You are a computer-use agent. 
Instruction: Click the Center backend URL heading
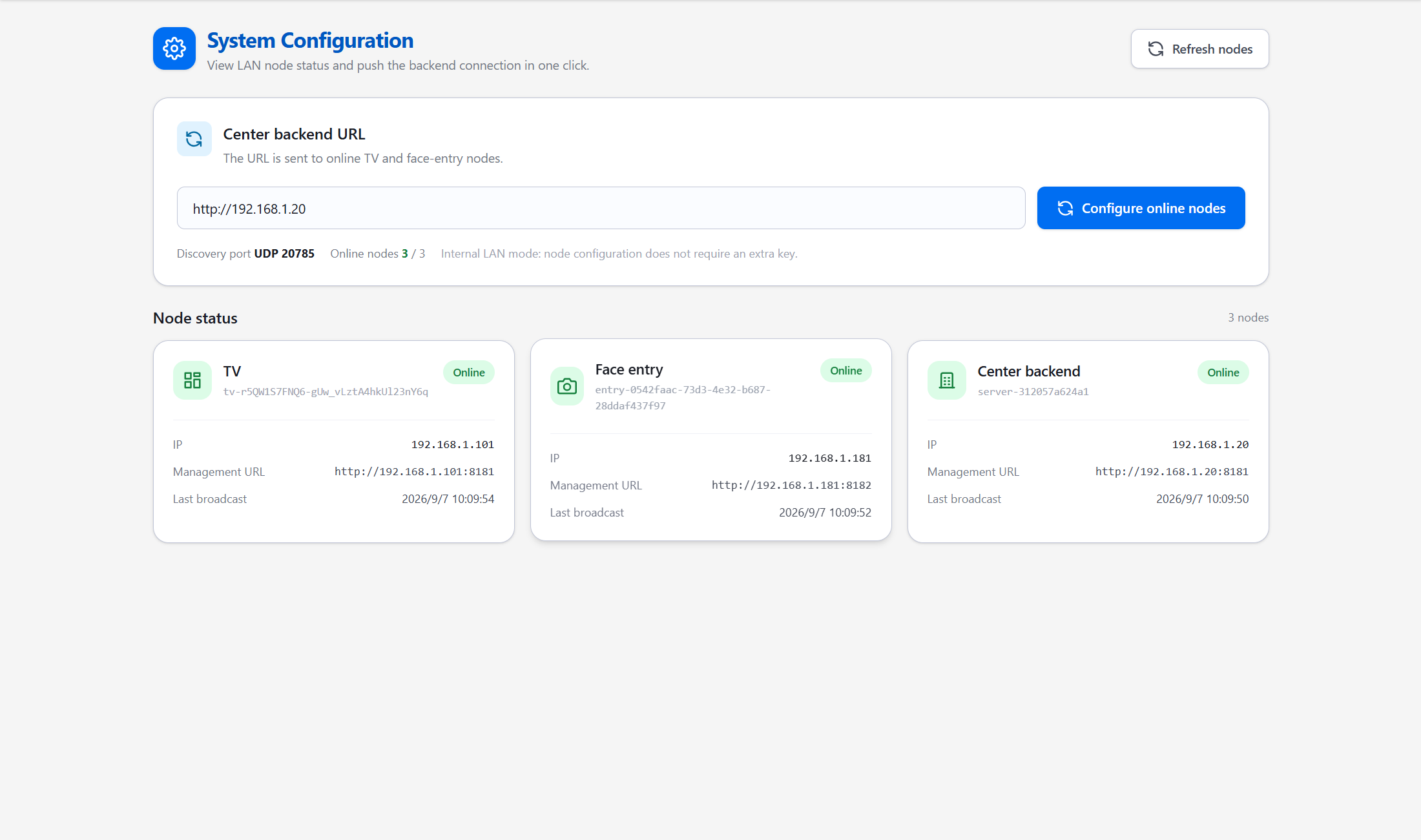click(x=294, y=134)
